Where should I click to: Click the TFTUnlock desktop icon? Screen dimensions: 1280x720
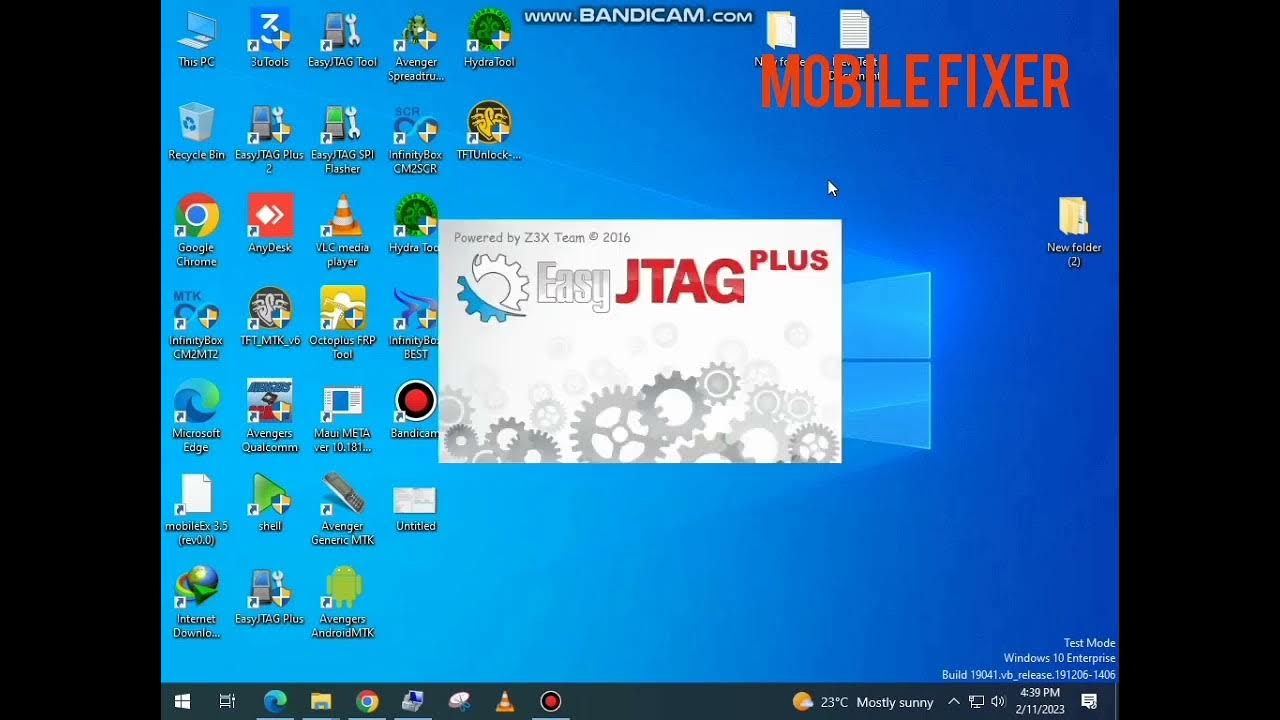click(489, 131)
